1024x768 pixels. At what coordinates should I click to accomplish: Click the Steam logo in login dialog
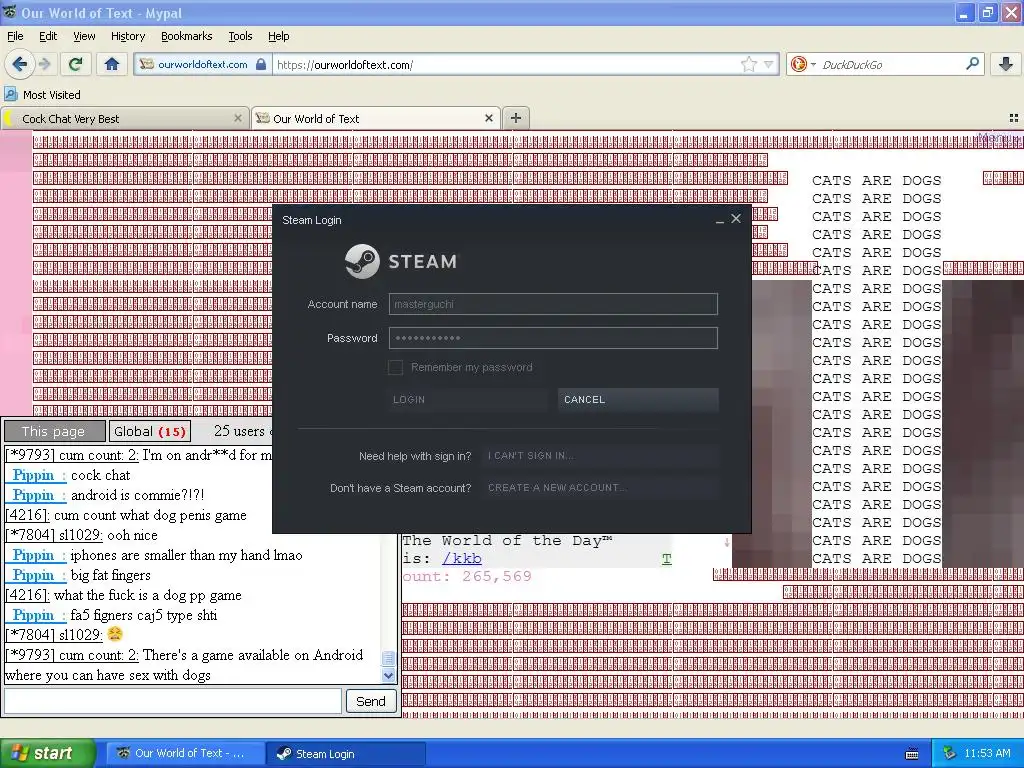401,261
